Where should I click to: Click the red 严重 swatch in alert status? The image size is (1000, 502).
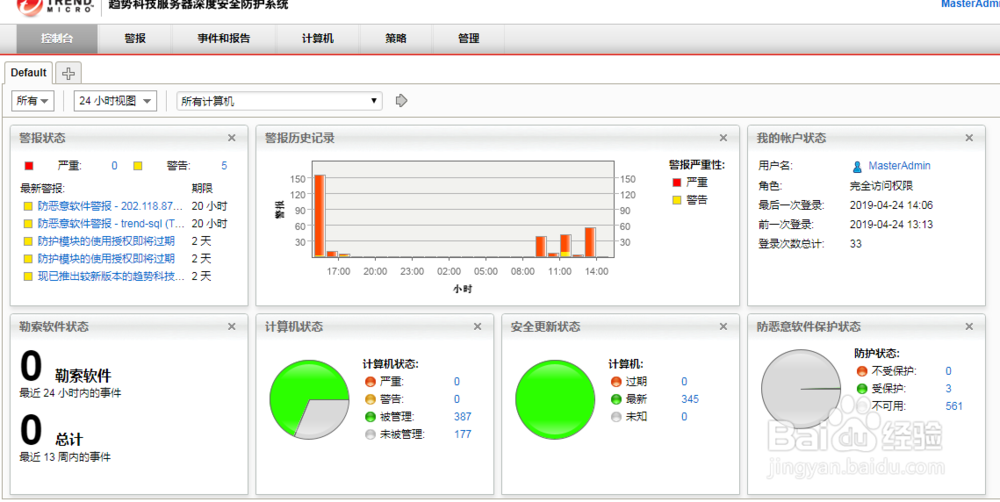pyautogui.click(x=29, y=166)
